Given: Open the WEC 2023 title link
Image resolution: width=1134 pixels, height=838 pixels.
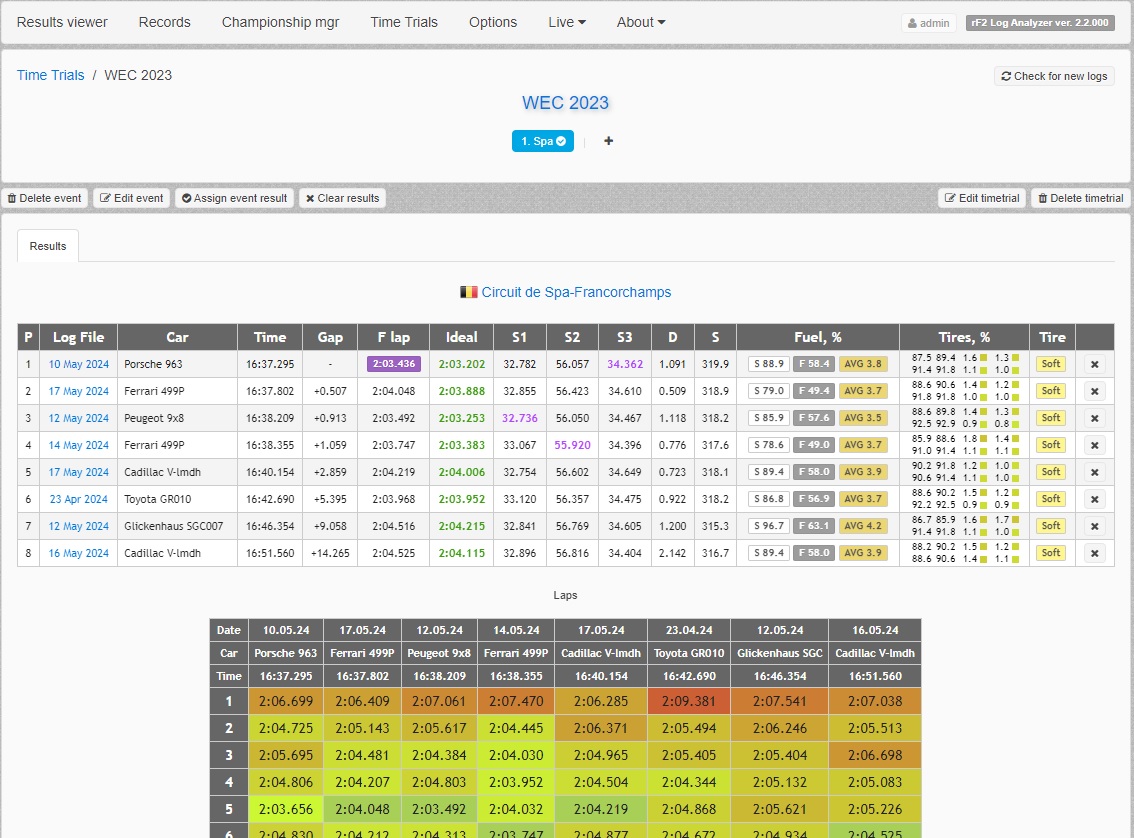Looking at the screenshot, I should pyautogui.click(x=566, y=103).
